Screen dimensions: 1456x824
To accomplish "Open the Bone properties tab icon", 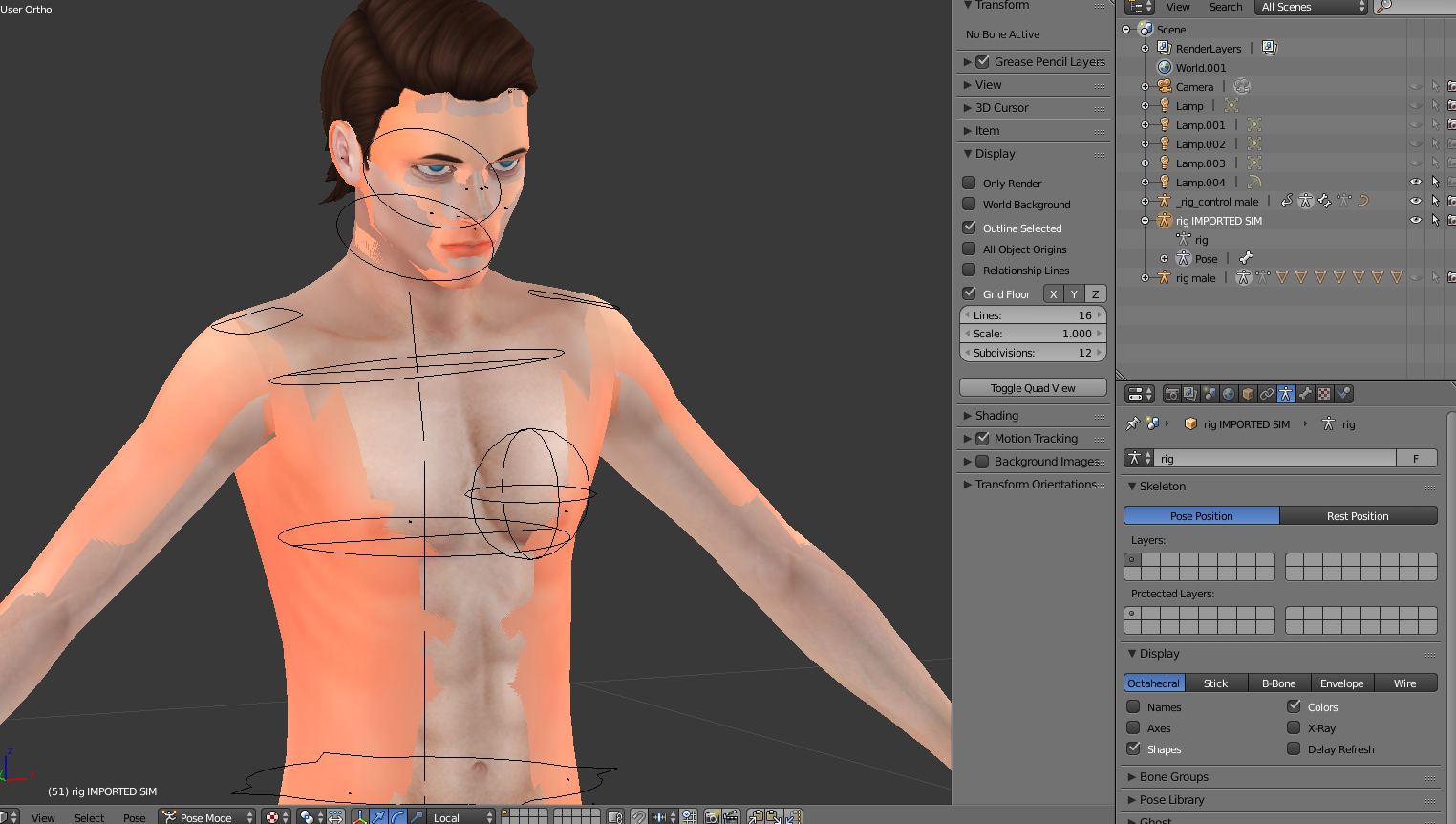I will point(1305,394).
